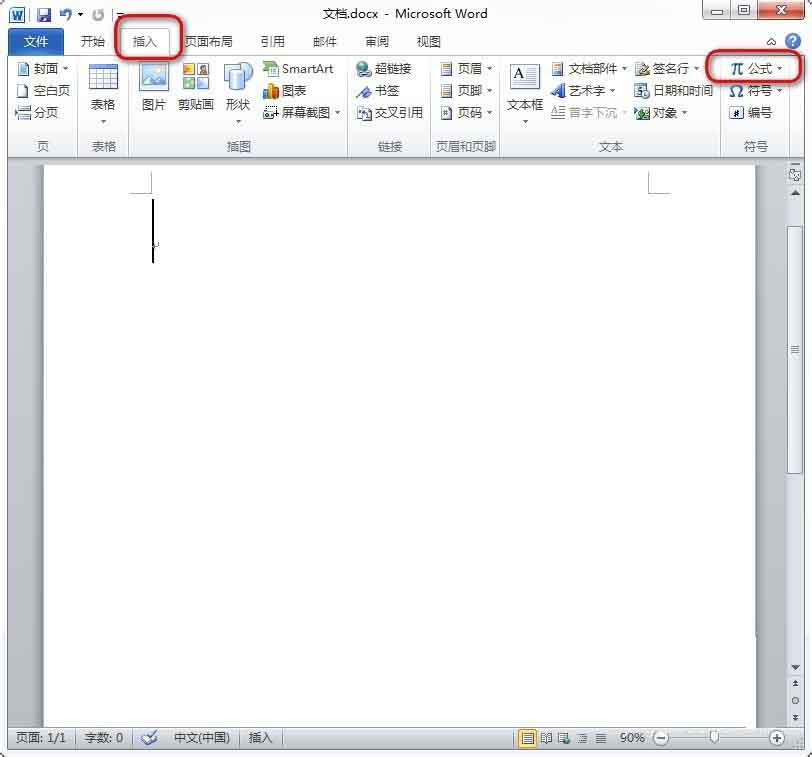Insert a text box (文本框)
The image size is (812, 757).
525,94
